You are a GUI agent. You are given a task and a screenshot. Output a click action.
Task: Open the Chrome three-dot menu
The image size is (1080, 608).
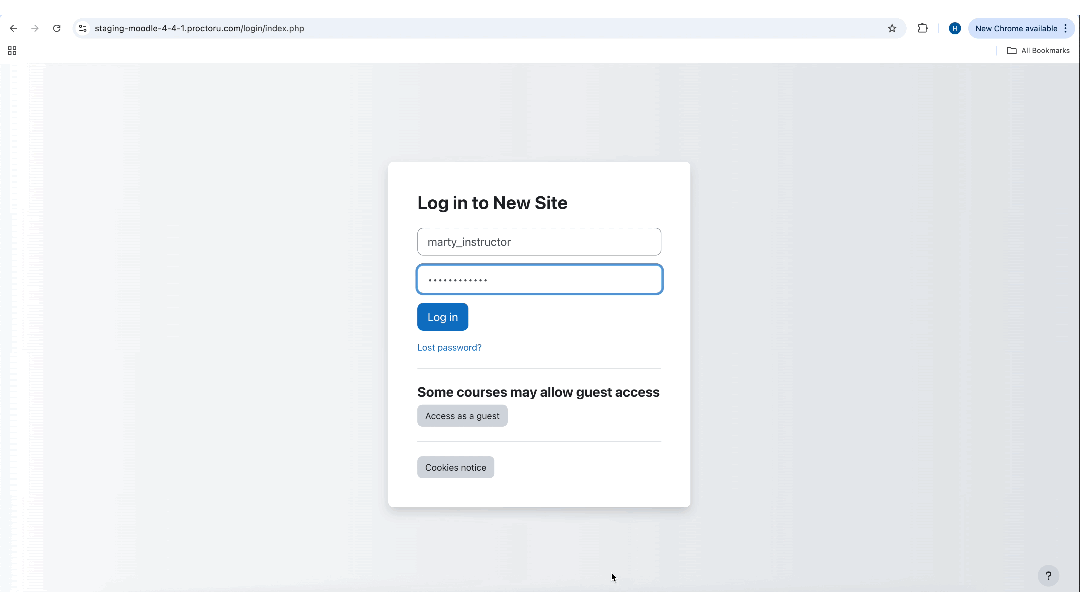tap(1066, 28)
